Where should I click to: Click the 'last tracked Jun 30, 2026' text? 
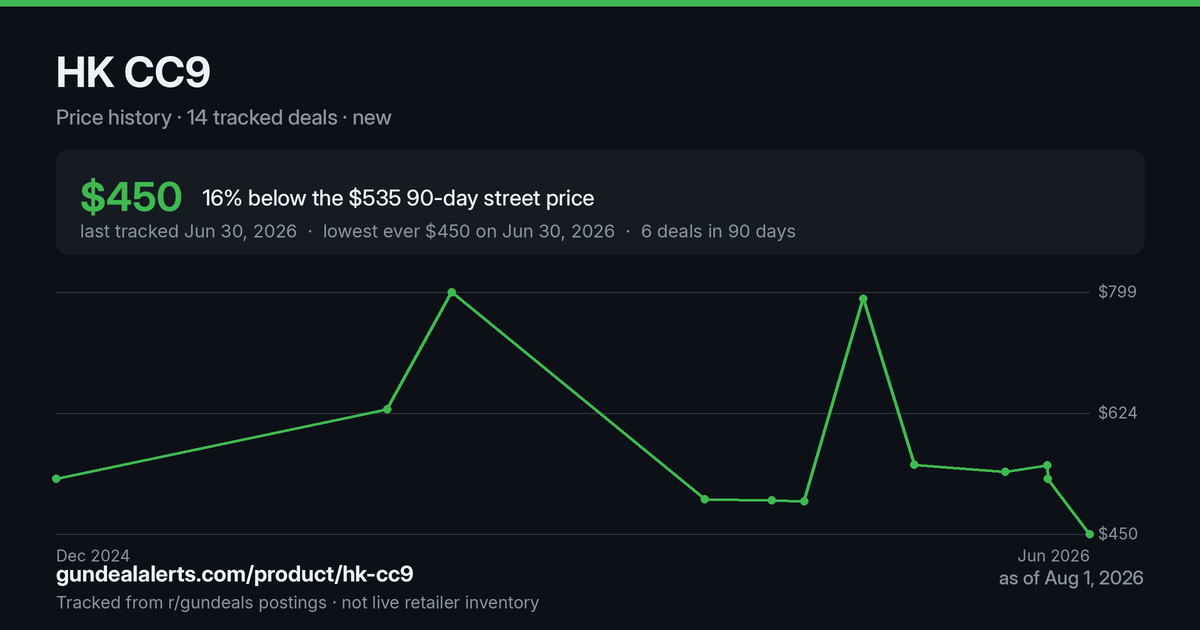pyautogui.click(x=188, y=231)
